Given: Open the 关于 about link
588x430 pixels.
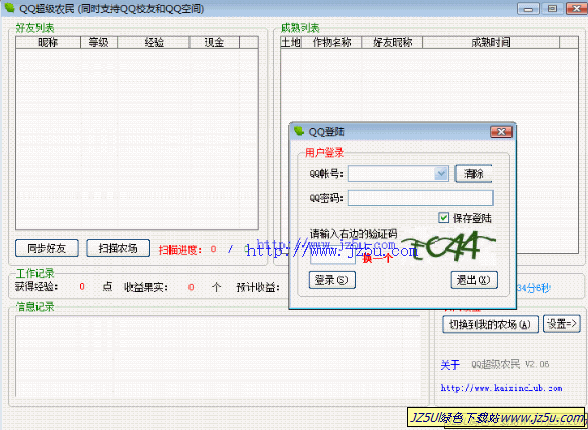Looking at the screenshot, I should 450,364.
